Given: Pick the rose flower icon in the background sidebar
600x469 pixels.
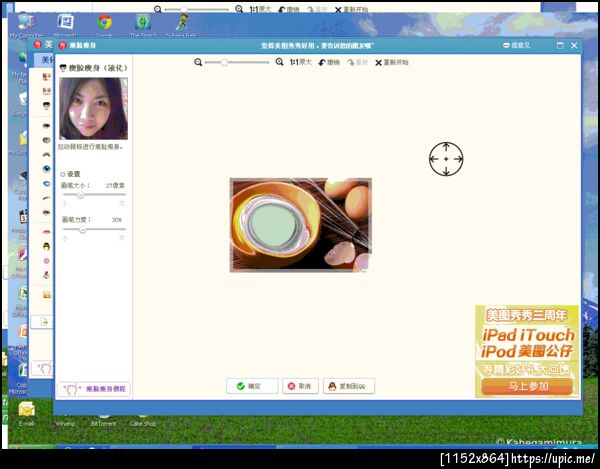Looking at the screenshot, I should pos(46,275).
